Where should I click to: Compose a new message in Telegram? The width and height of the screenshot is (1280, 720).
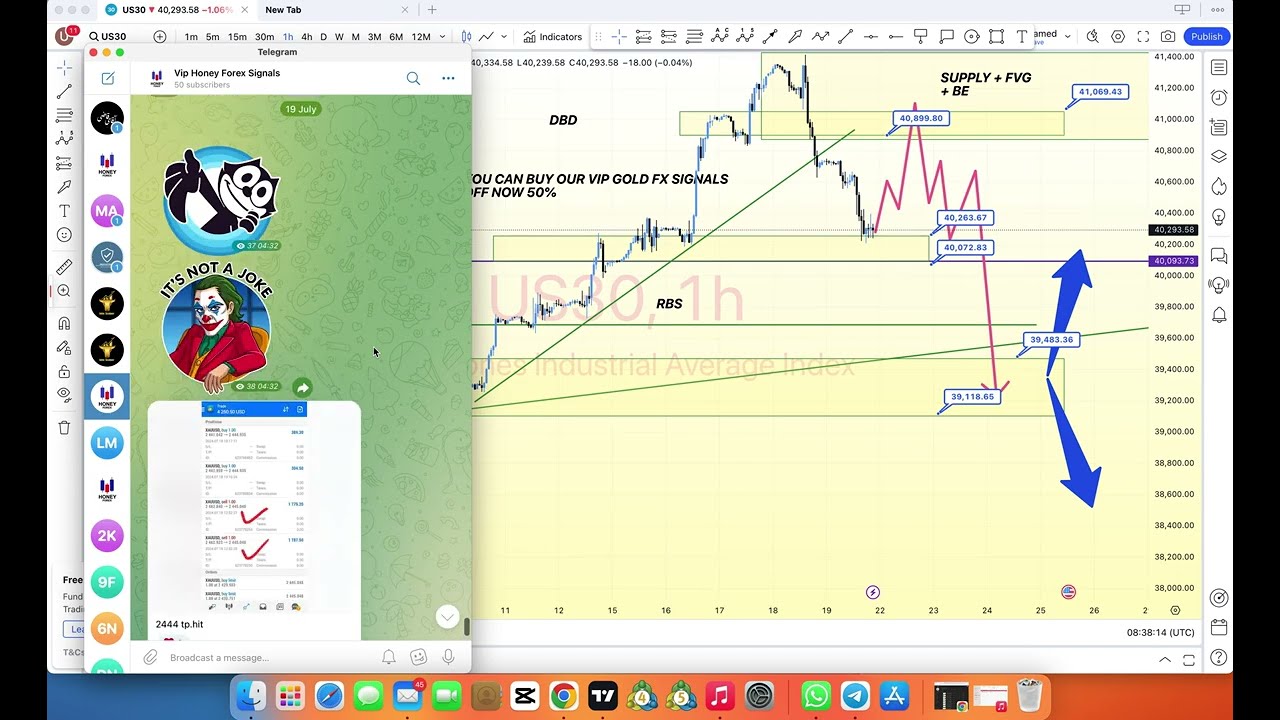(108, 78)
